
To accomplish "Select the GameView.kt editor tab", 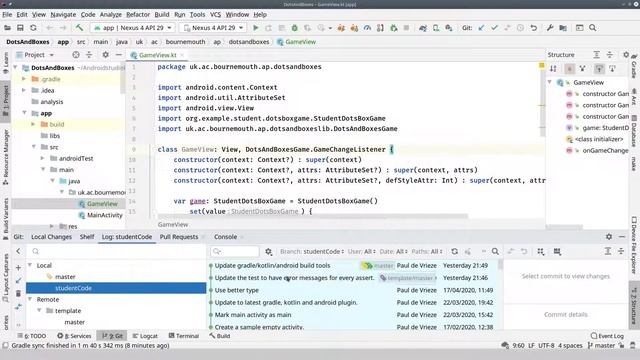I will point(158,55).
